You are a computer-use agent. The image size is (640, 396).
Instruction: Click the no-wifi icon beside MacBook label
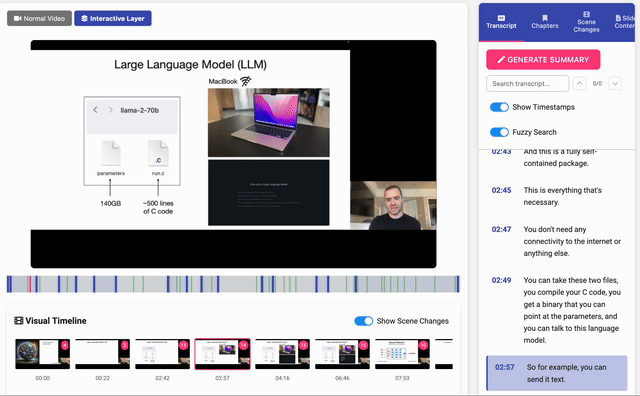click(246, 81)
